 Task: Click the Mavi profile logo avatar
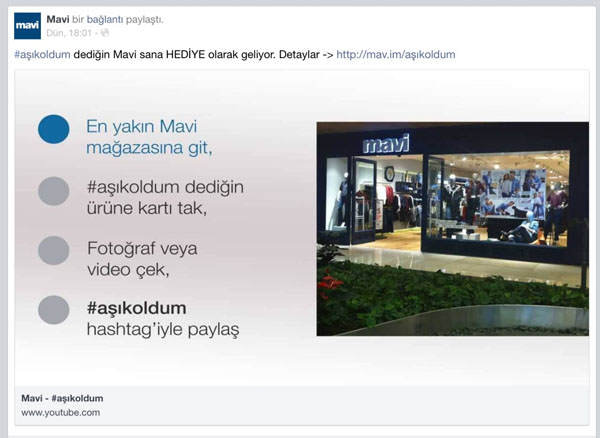(x=27, y=26)
